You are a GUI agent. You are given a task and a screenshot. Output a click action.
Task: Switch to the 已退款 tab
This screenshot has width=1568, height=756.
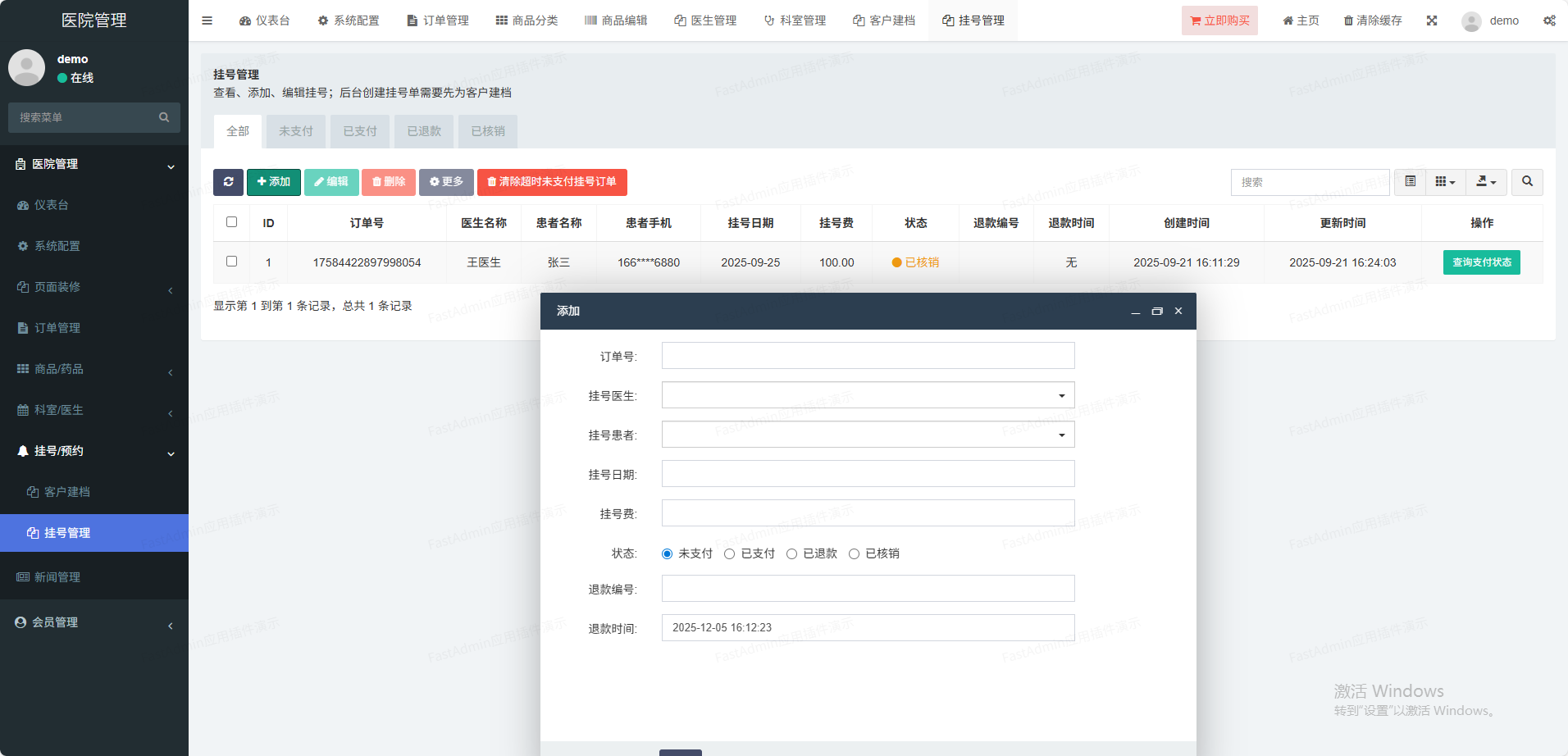[424, 131]
